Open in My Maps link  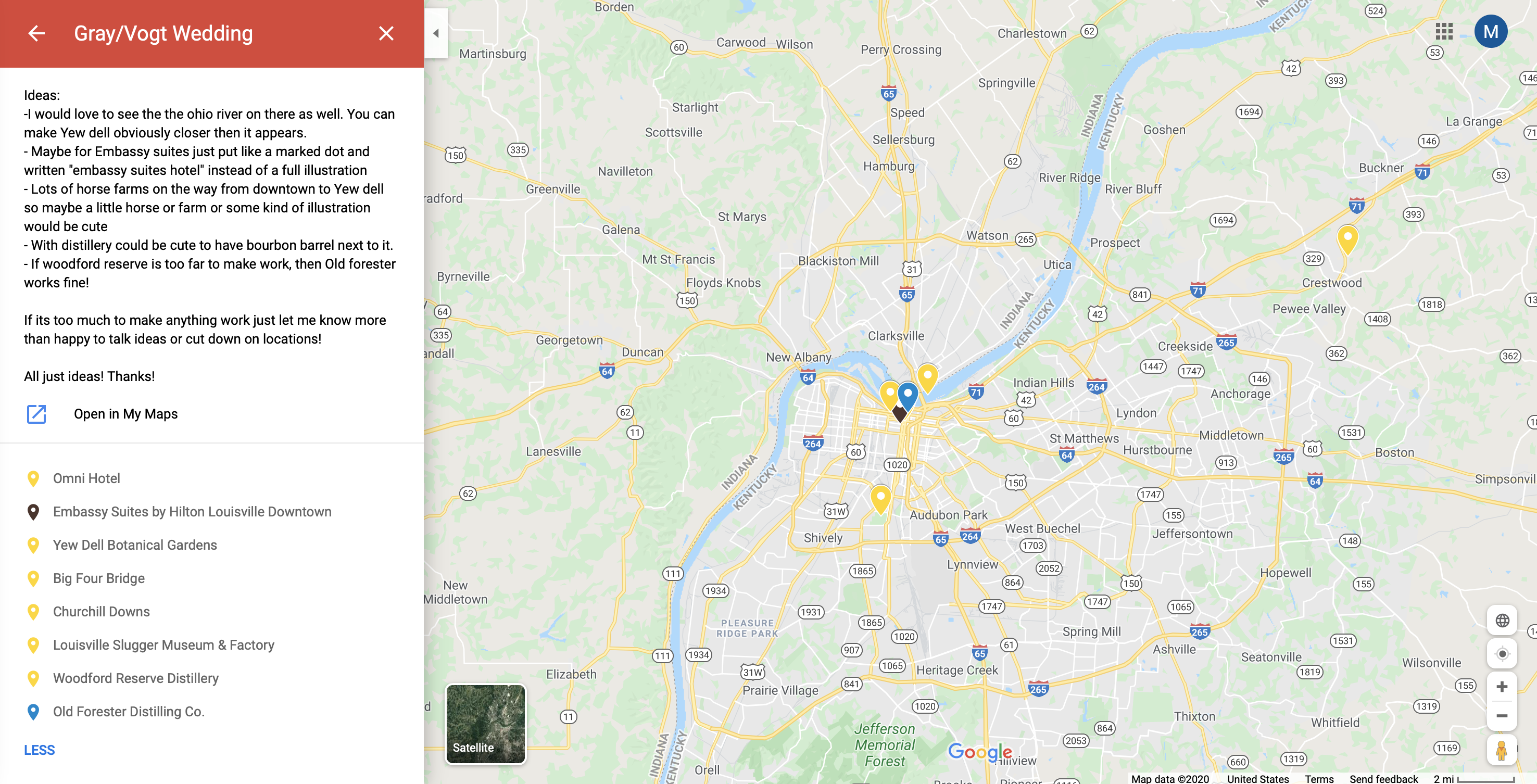[125, 414]
